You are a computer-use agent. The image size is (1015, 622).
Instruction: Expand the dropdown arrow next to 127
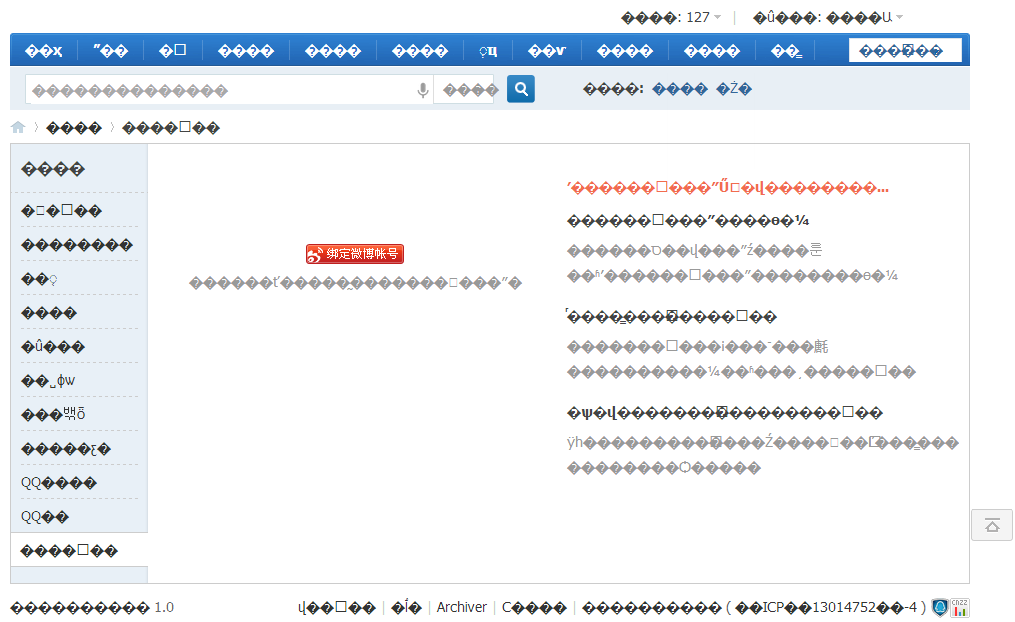(x=717, y=17)
